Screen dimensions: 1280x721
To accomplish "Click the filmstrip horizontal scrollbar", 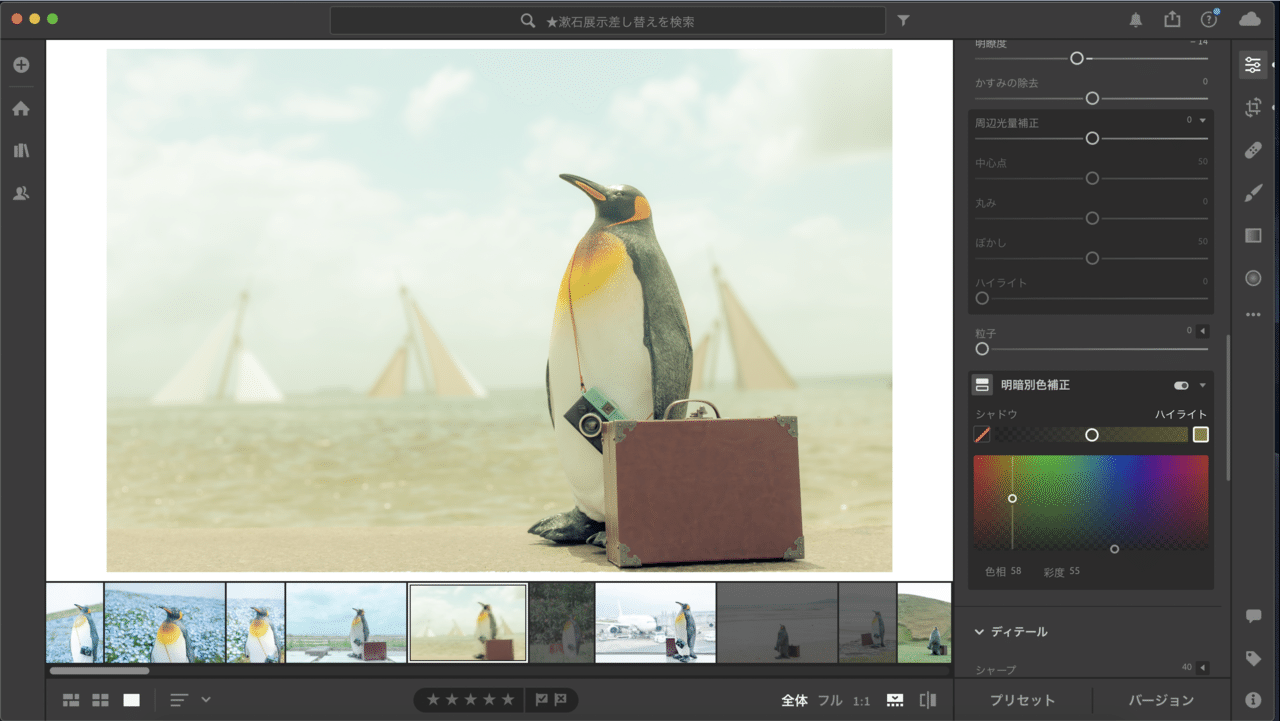I will point(99,670).
